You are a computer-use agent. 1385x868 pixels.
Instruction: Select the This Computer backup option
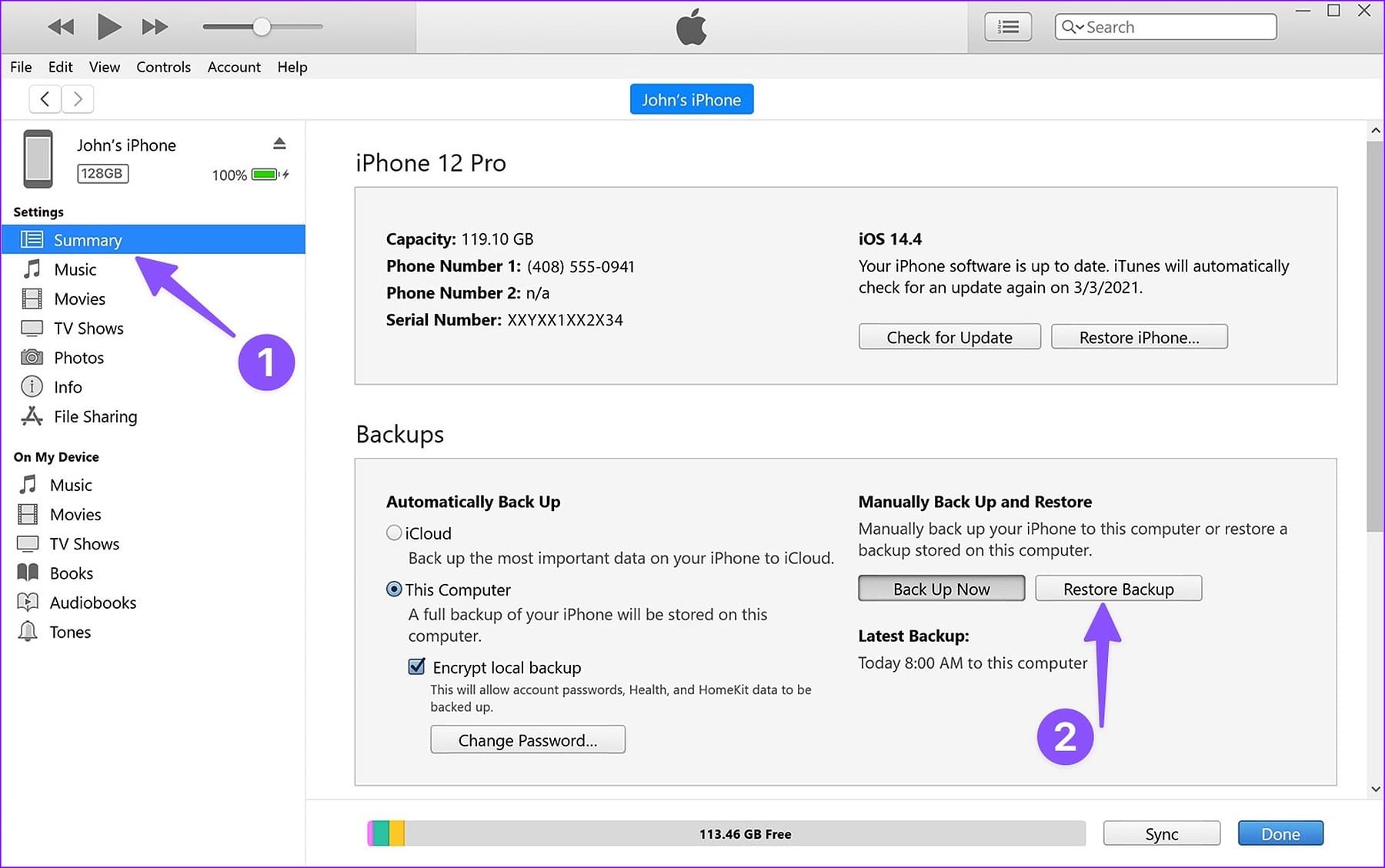pos(394,589)
